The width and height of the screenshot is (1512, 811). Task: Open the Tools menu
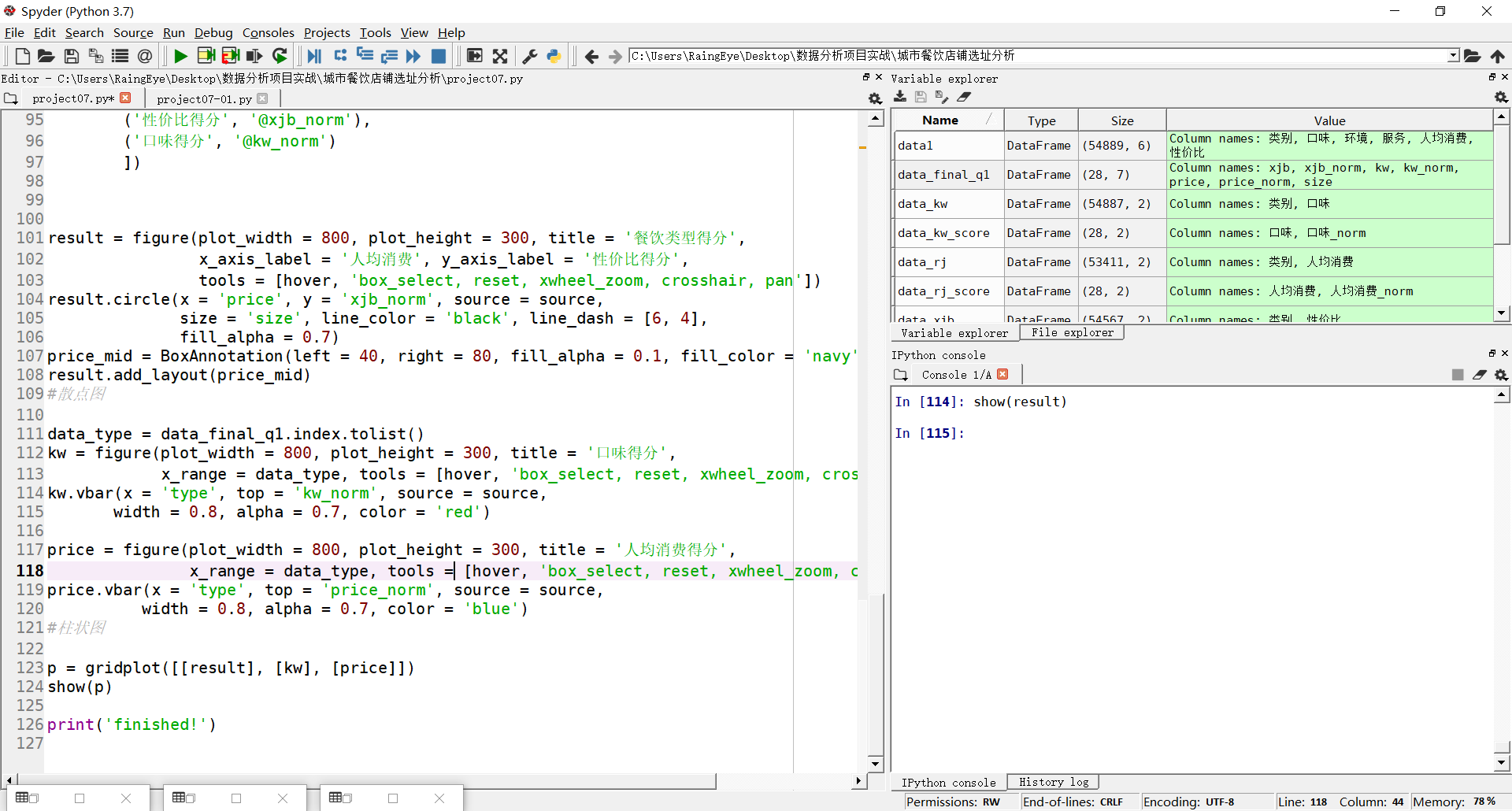376,32
